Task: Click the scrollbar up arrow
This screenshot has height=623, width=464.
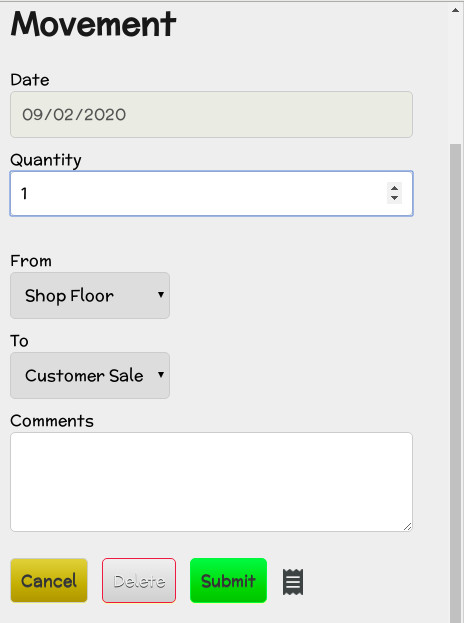Action: tap(455, 10)
